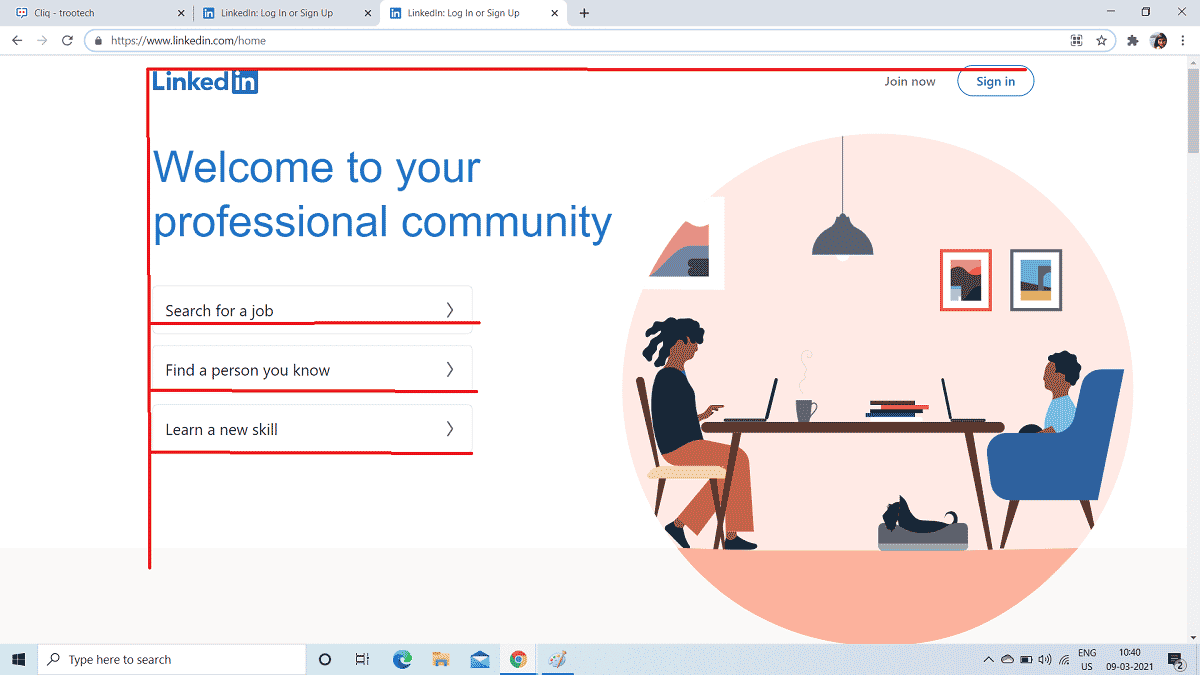This screenshot has width=1200, height=675.
Task: Click the Join now link
Action: [x=909, y=81]
